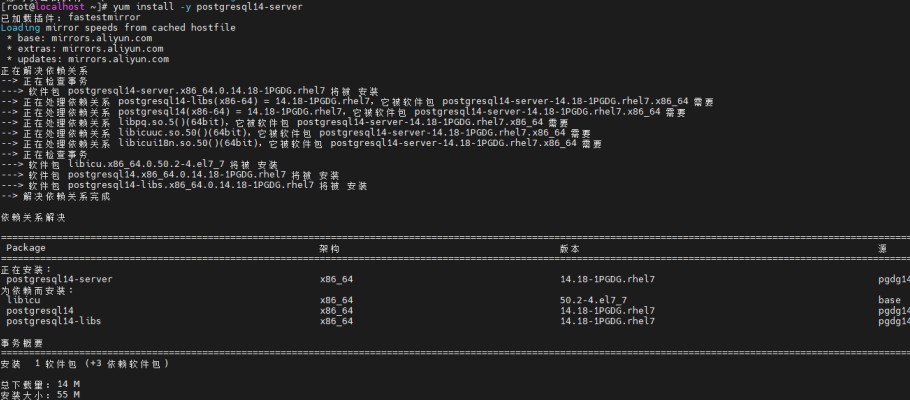Select postgresql14-server in the package table
Image resolution: width=910 pixels, height=400 pixels.
[59, 279]
